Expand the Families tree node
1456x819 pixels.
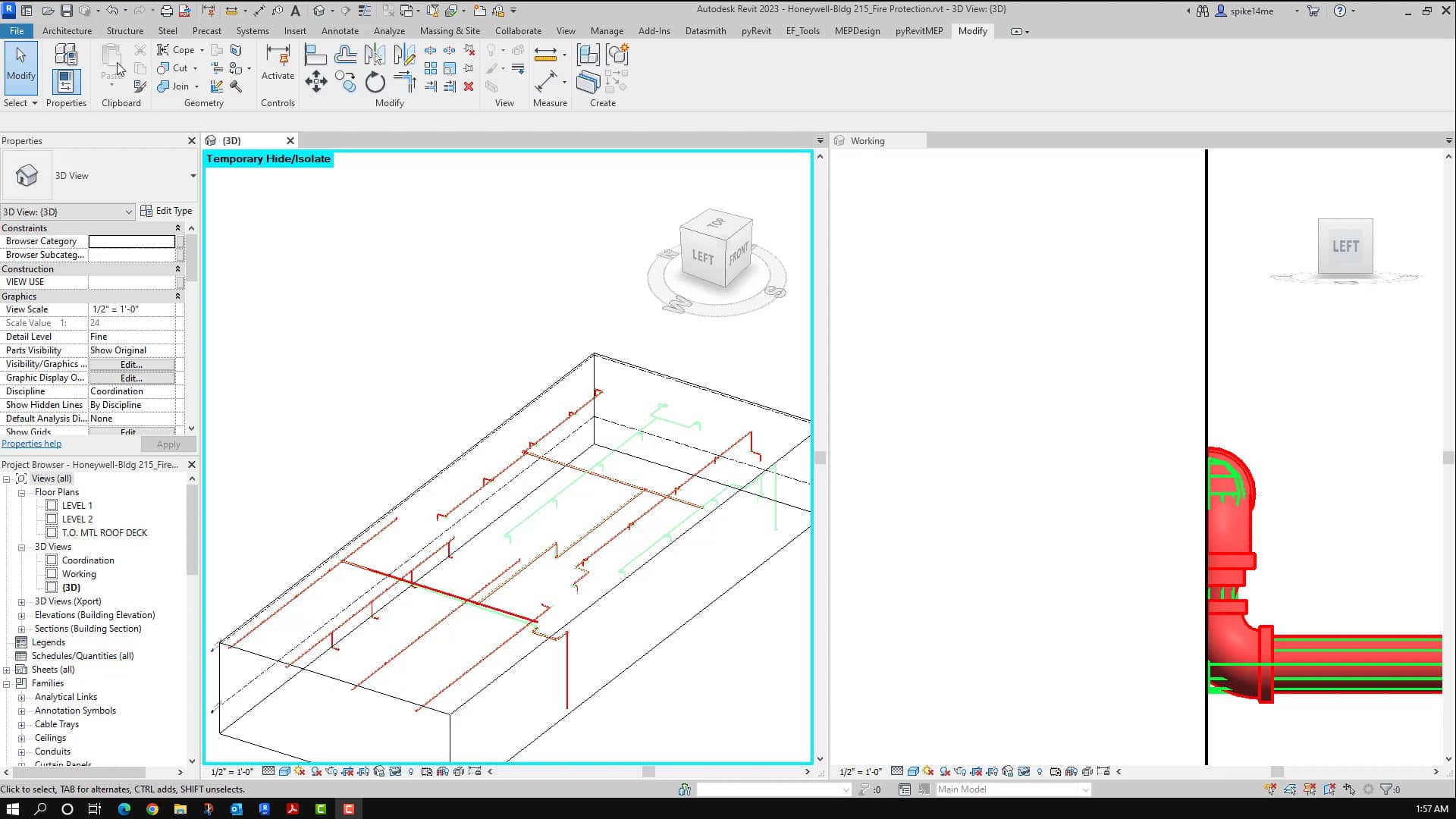click(x=7, y=683)
